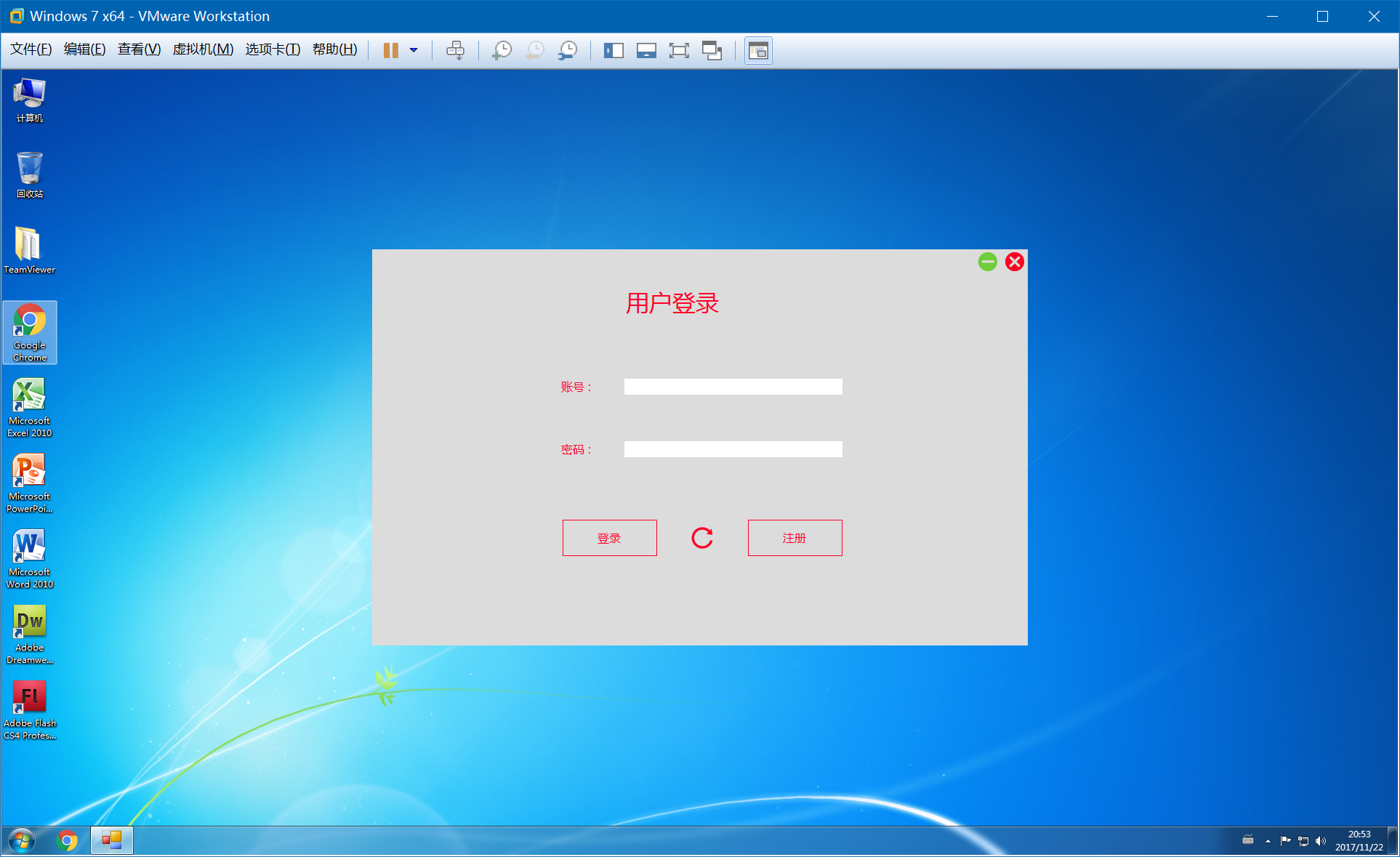Click the 登录 login button

point(609,538)
